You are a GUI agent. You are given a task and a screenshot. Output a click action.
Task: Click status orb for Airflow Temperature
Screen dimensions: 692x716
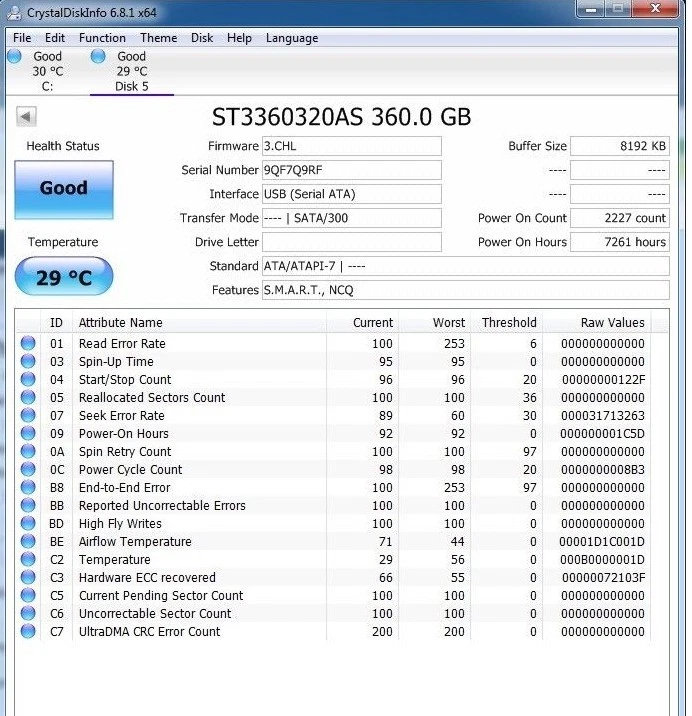pyautogui.click(x=28, y=542)
